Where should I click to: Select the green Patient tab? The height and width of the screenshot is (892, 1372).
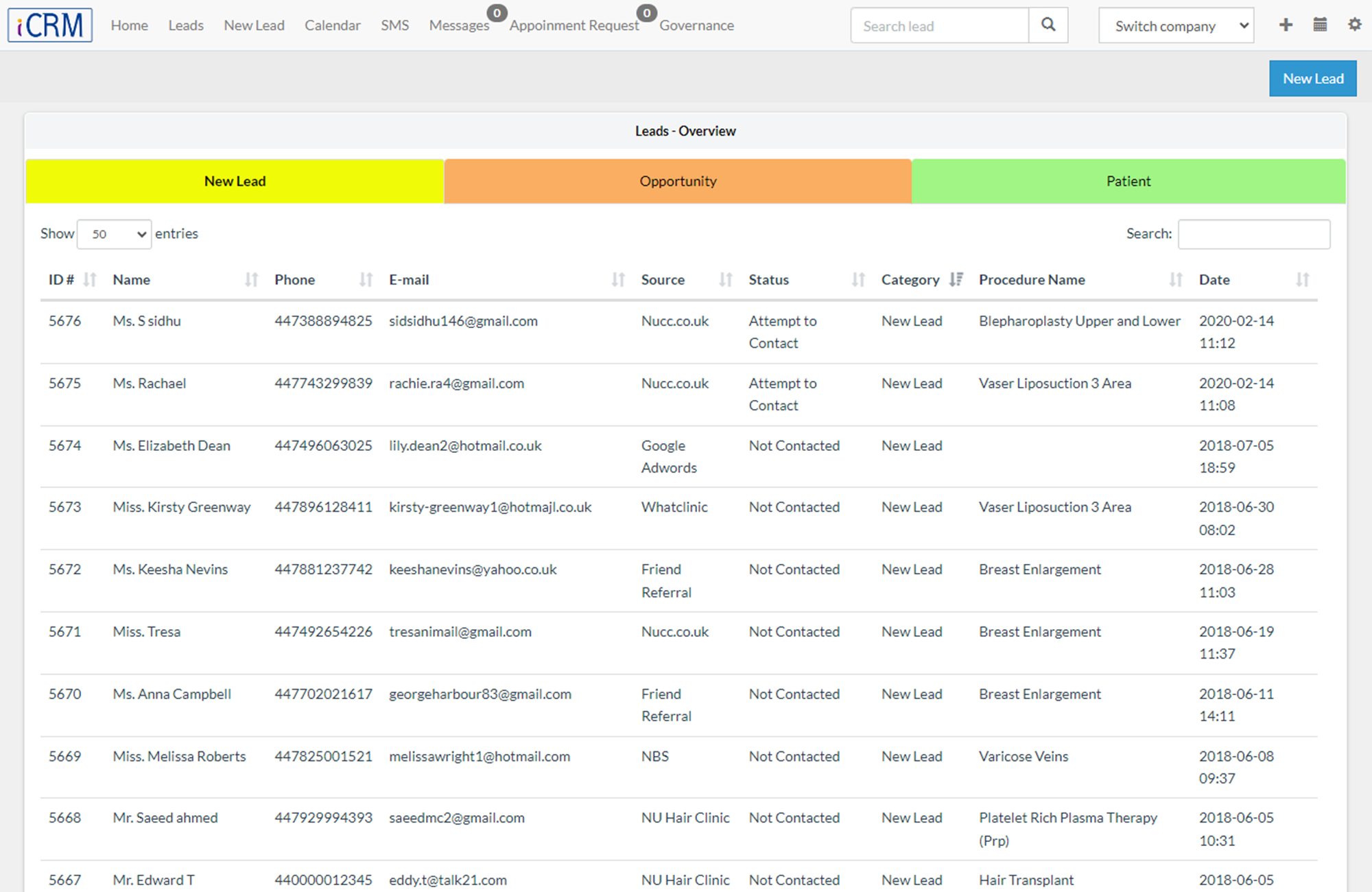click(x=1128, y=181)
